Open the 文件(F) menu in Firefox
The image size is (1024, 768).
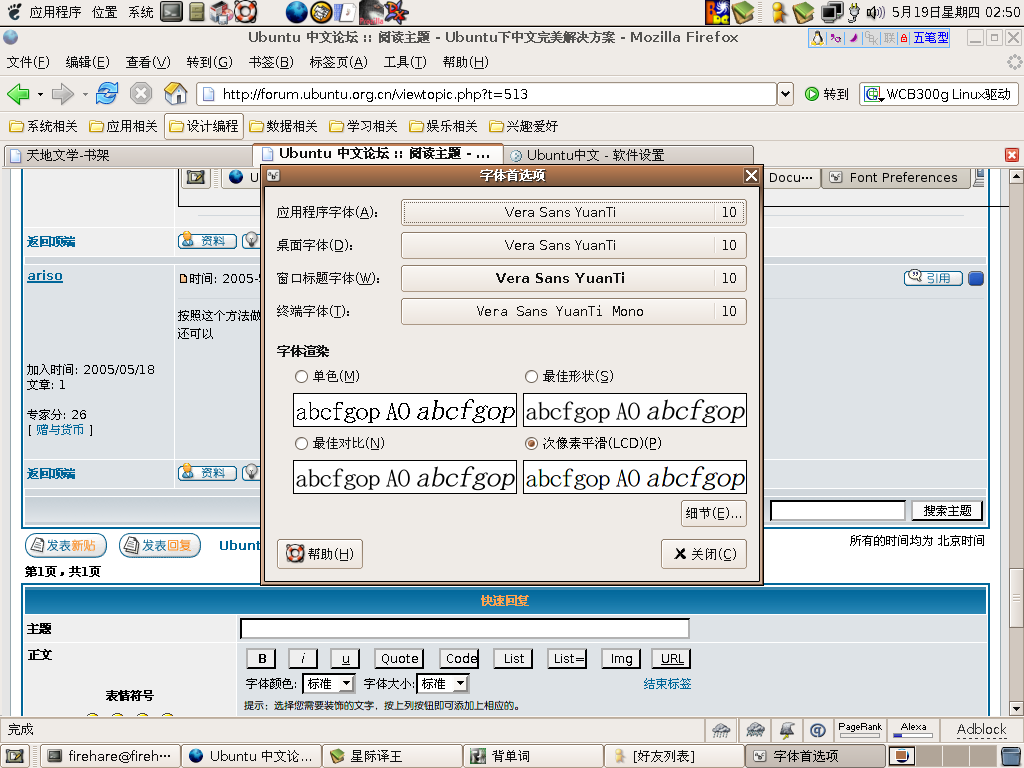tap(28, 62)
